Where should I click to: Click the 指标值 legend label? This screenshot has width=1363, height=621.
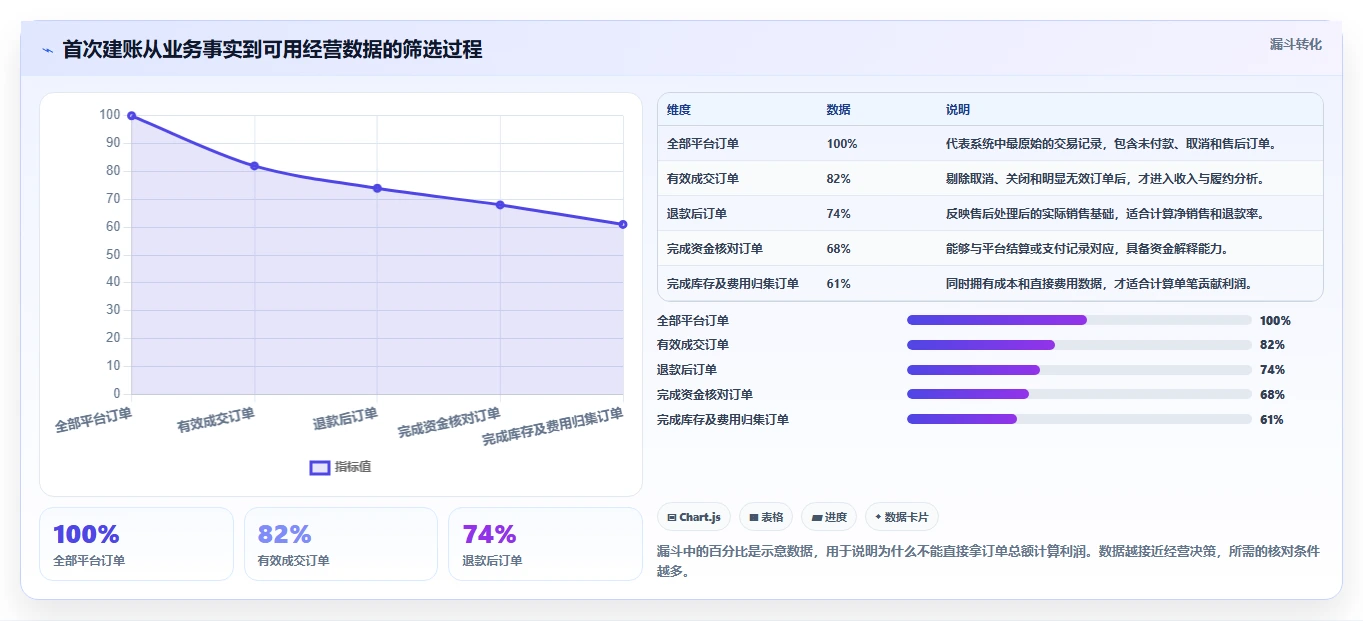click(x=353, y=467)
